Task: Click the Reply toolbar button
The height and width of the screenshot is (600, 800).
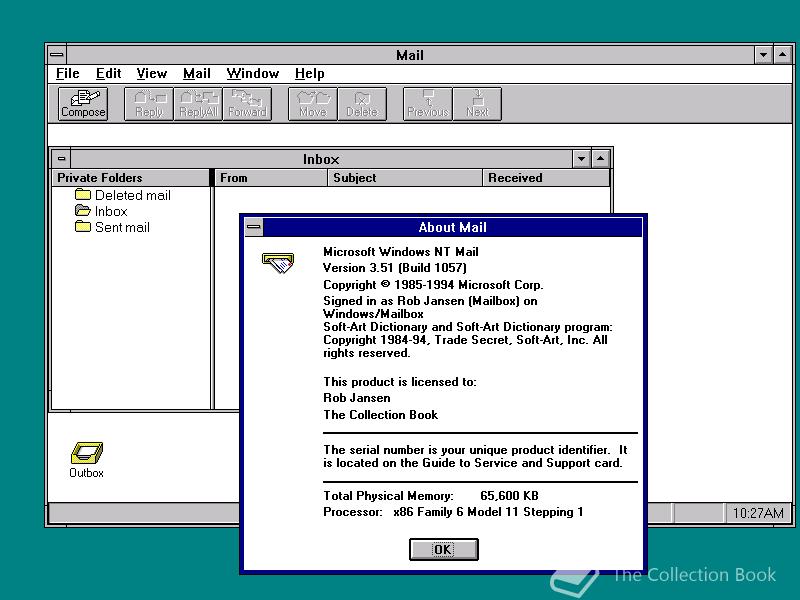Action: (149, 104)
